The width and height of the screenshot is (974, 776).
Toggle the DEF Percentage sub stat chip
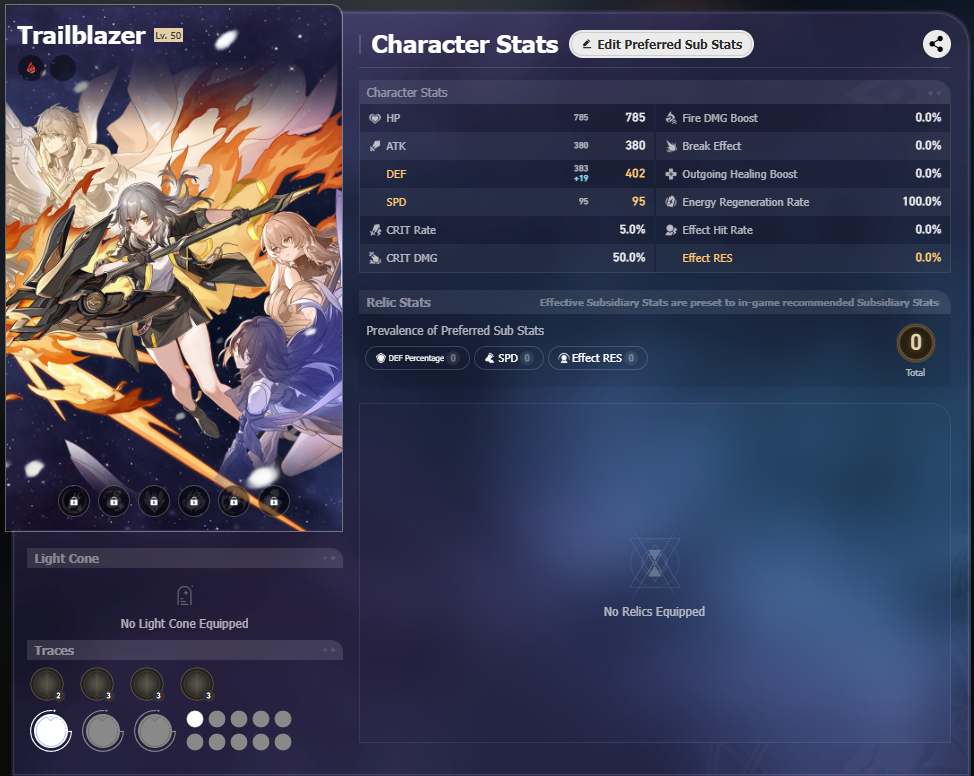(417, 358)
